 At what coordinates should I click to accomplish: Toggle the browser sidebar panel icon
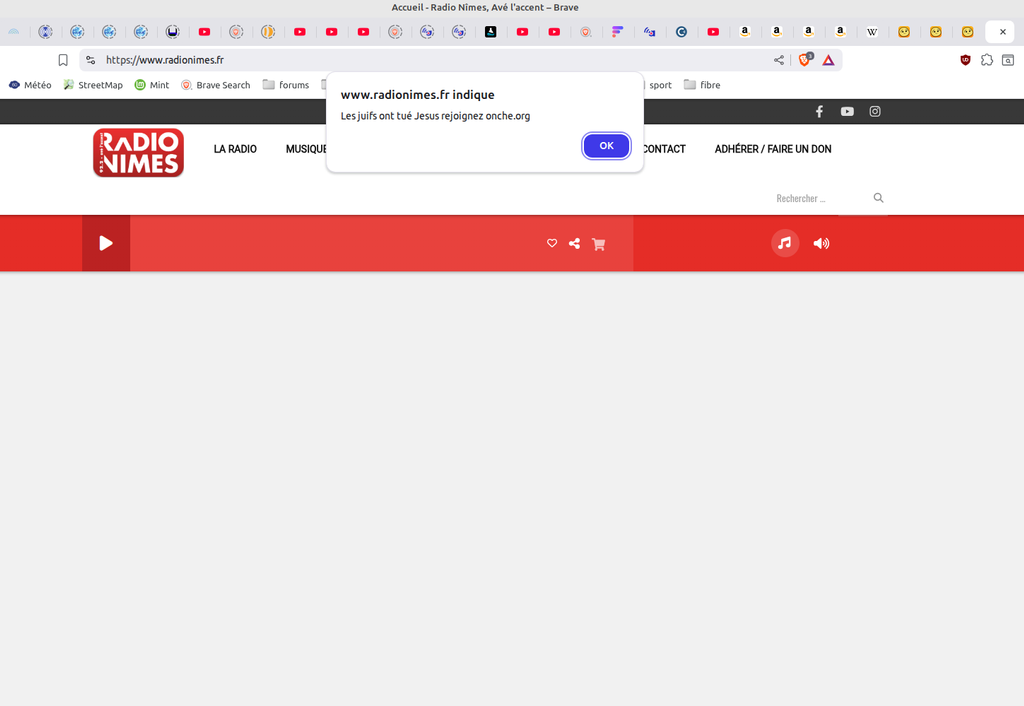click(x=1008, y=60)
